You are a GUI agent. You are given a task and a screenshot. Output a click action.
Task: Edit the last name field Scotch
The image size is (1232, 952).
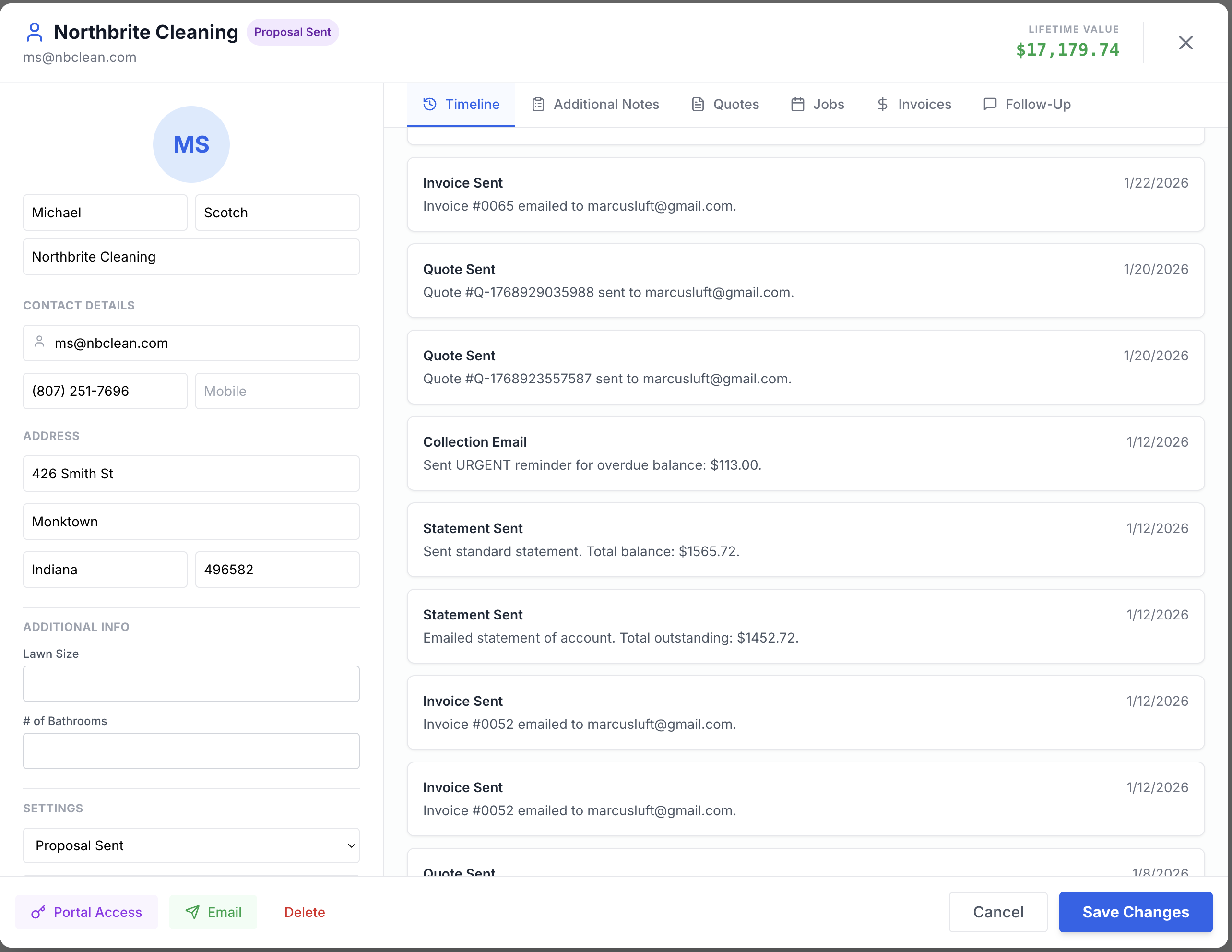click(277, 213)
